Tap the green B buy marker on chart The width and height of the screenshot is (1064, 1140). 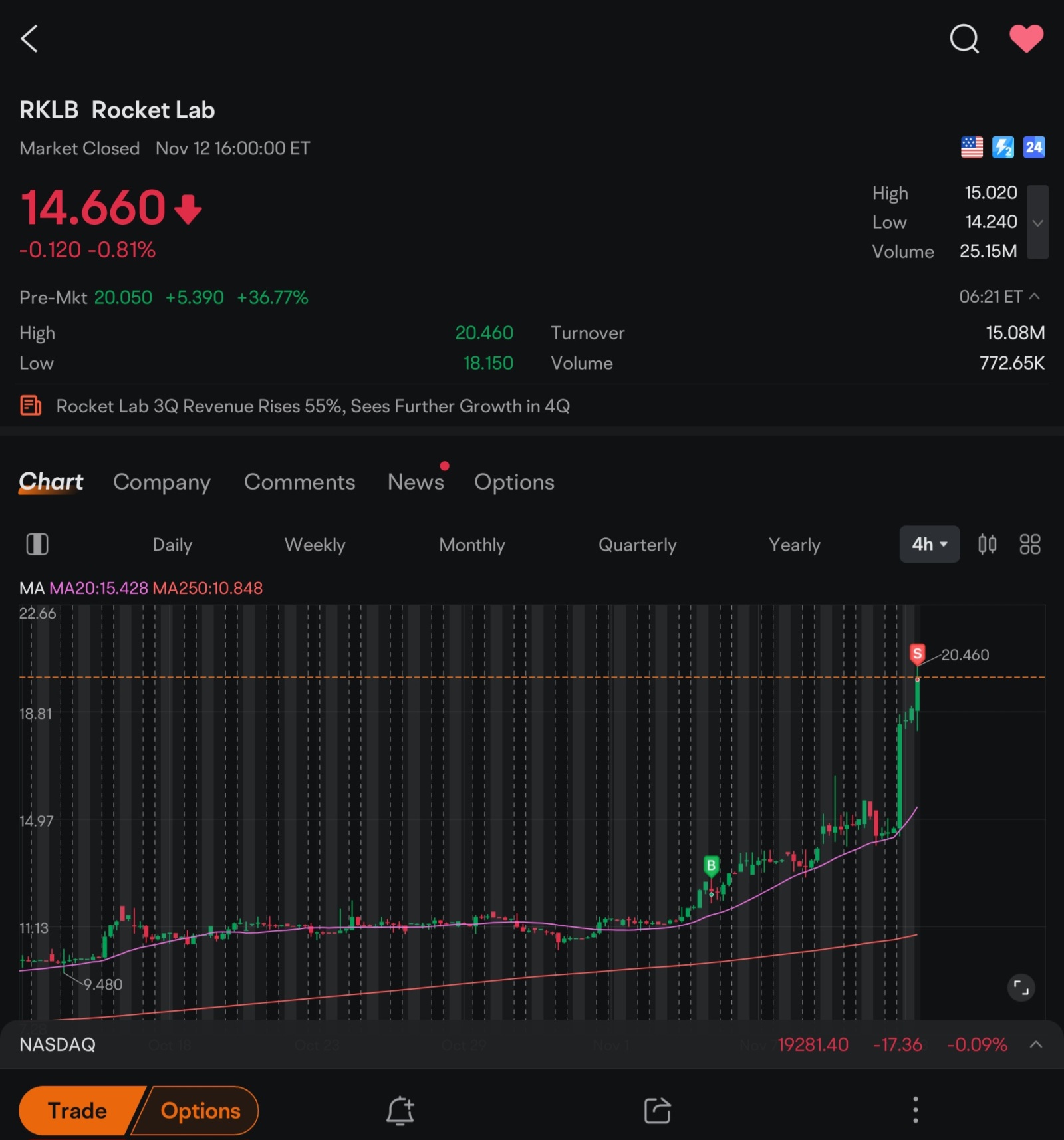click(711, 865)
